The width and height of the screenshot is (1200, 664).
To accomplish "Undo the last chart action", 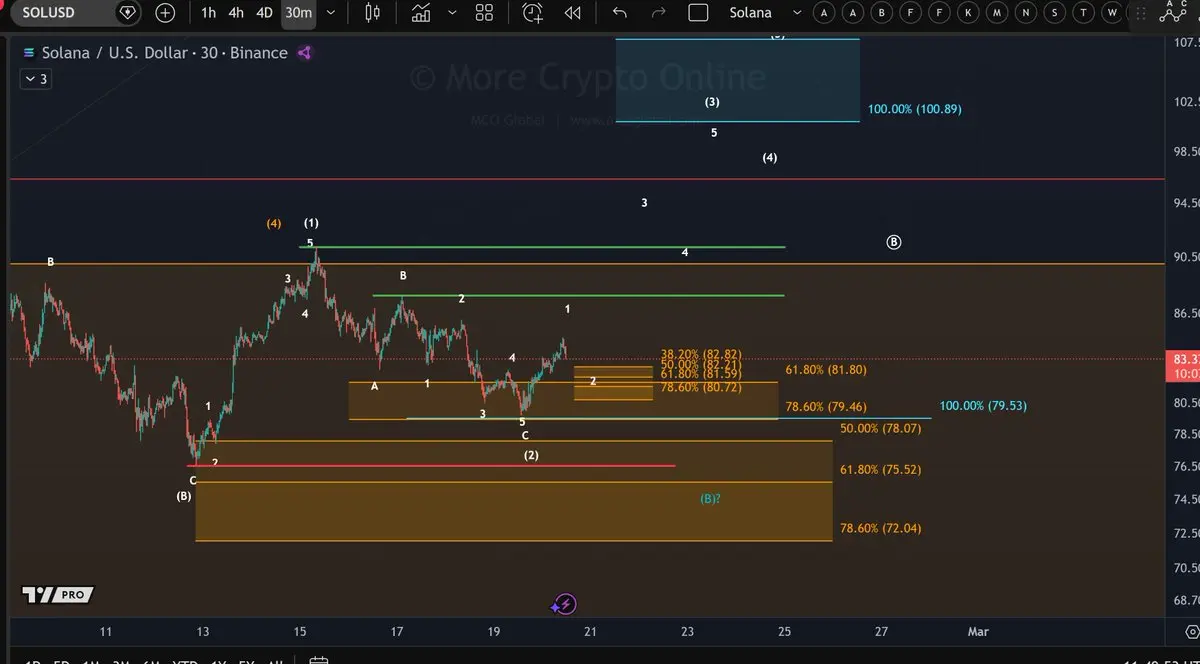I will (620, 13).
